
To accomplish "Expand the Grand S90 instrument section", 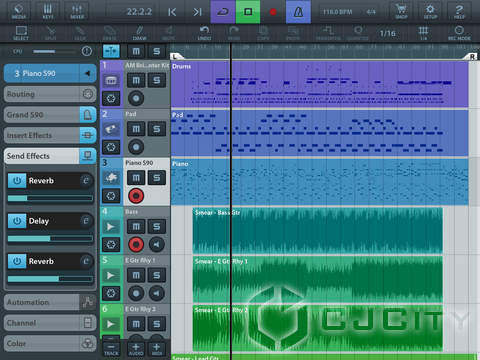I will point(50,115).
